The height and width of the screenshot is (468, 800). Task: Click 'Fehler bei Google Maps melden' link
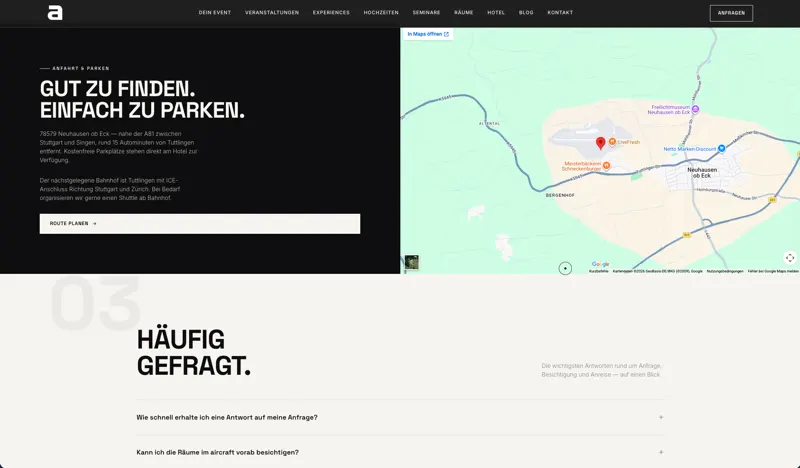(773, 272)
